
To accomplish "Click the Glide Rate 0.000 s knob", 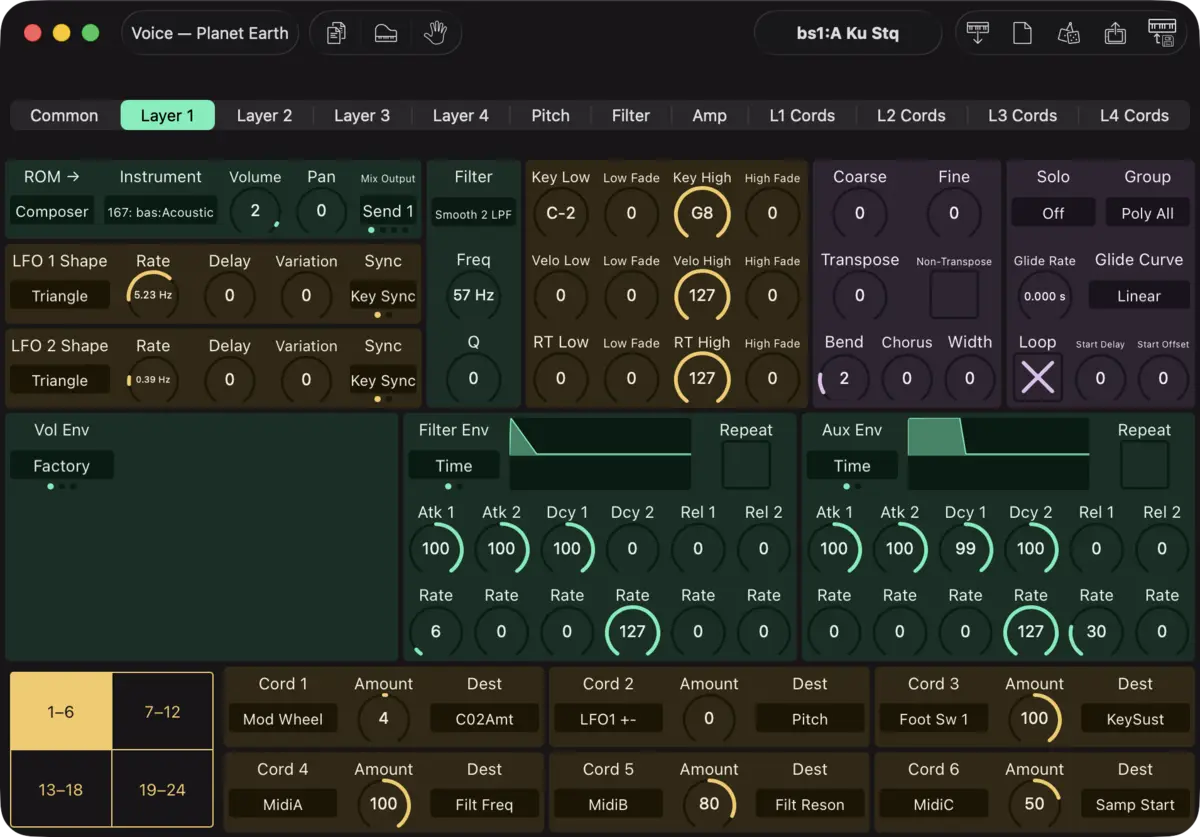I will [x=1045, y=295].
